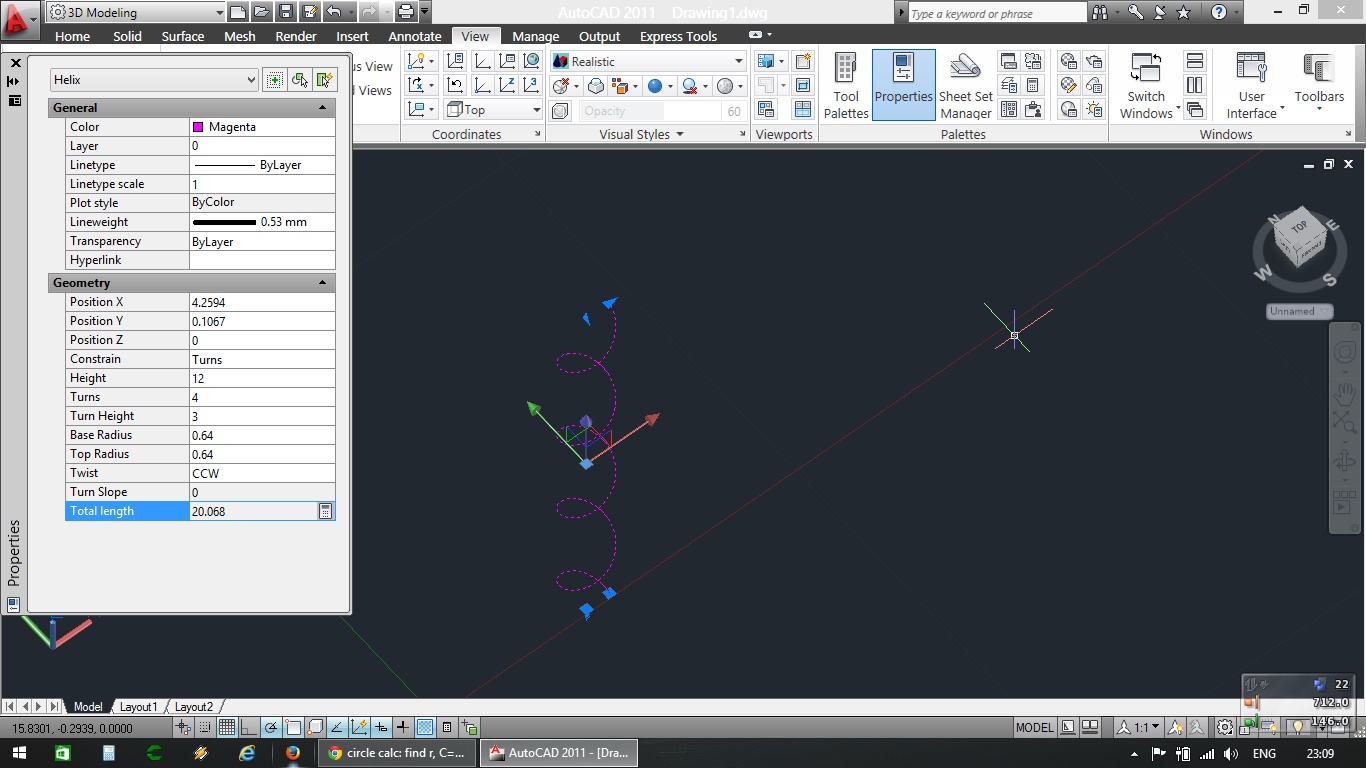Expand the Visual Styles panel arrow
Viewport: 1366px width, 768px height.
(680, 134)
